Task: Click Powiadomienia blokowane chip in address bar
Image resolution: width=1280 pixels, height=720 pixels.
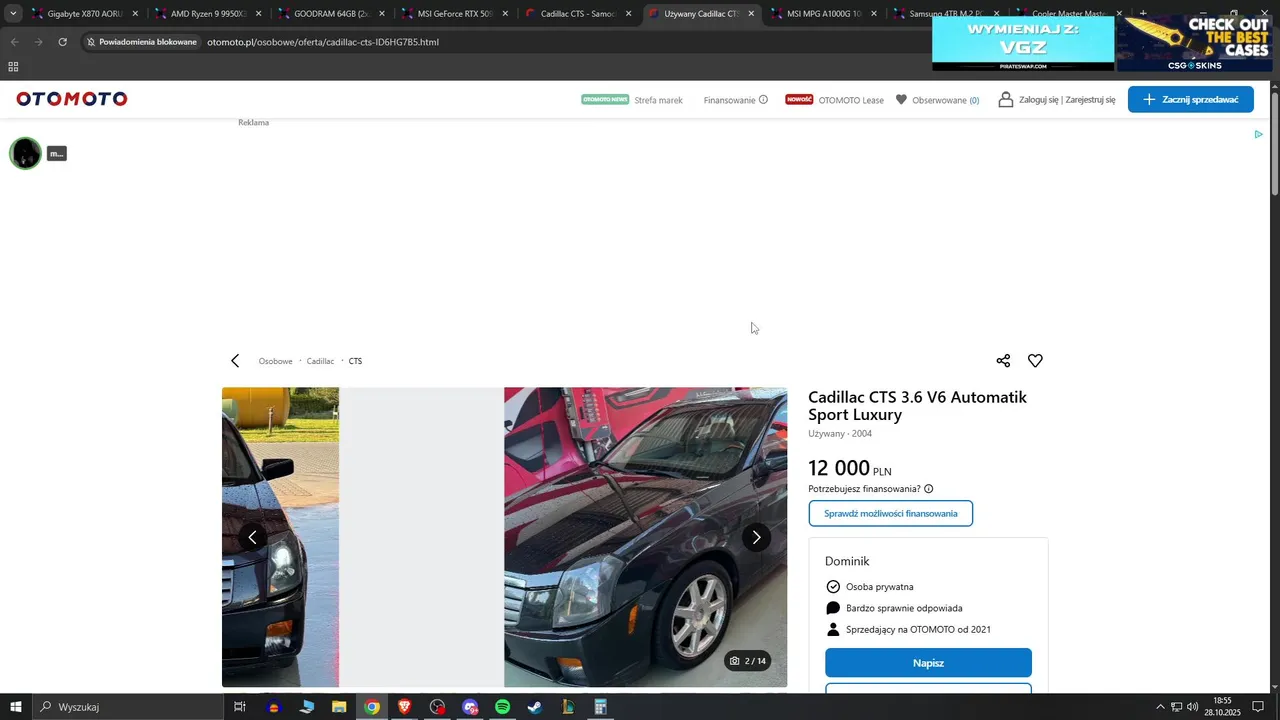Action: coord(141,42)
